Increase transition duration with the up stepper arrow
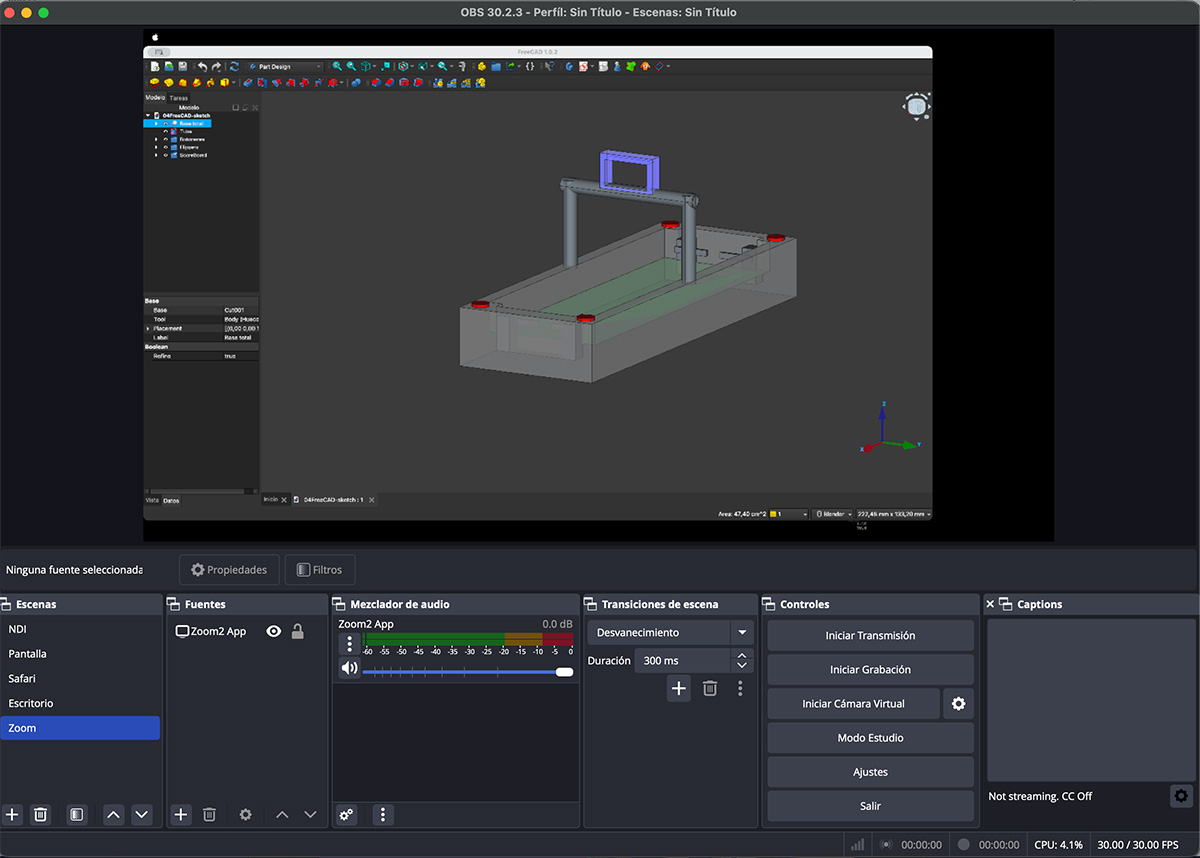Screen dimensions: 1200x858 pos(742,656)
